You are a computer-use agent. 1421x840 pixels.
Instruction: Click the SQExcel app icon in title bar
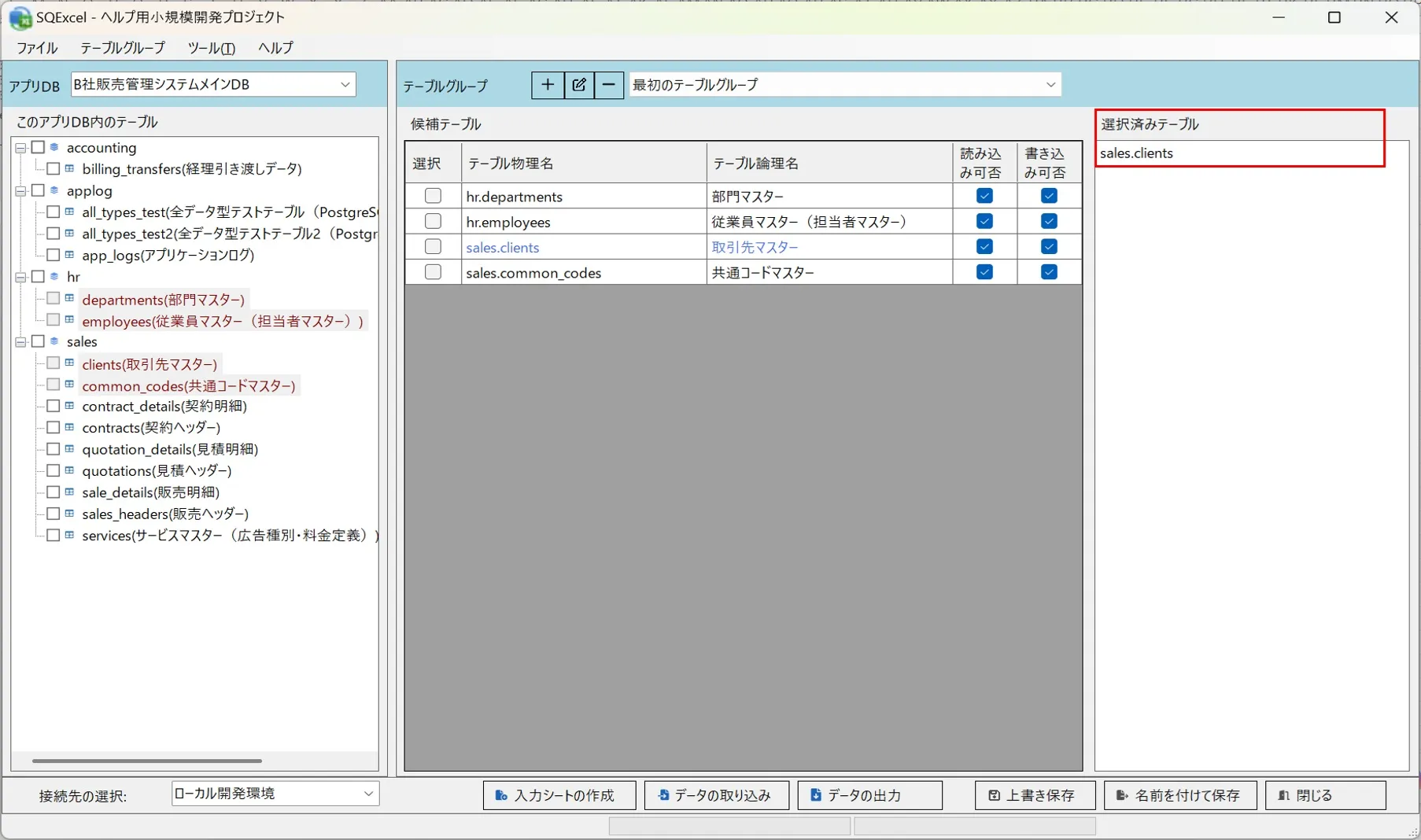pos(20,17)
